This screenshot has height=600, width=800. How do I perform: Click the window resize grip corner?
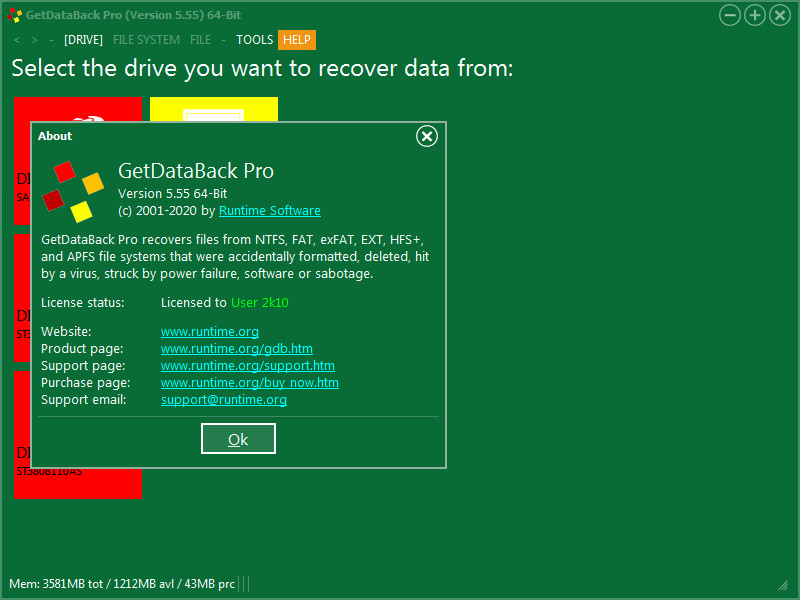[x=783, y=585]
